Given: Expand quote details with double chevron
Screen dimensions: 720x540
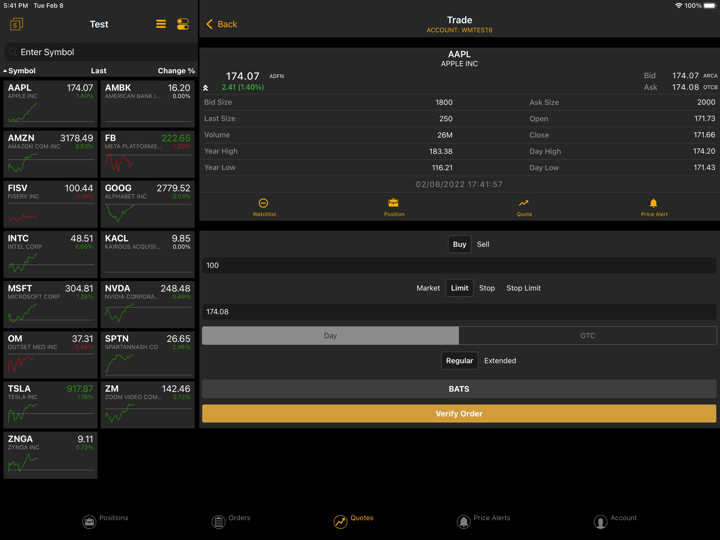Looking at the screenshot, I should point(206,88).
